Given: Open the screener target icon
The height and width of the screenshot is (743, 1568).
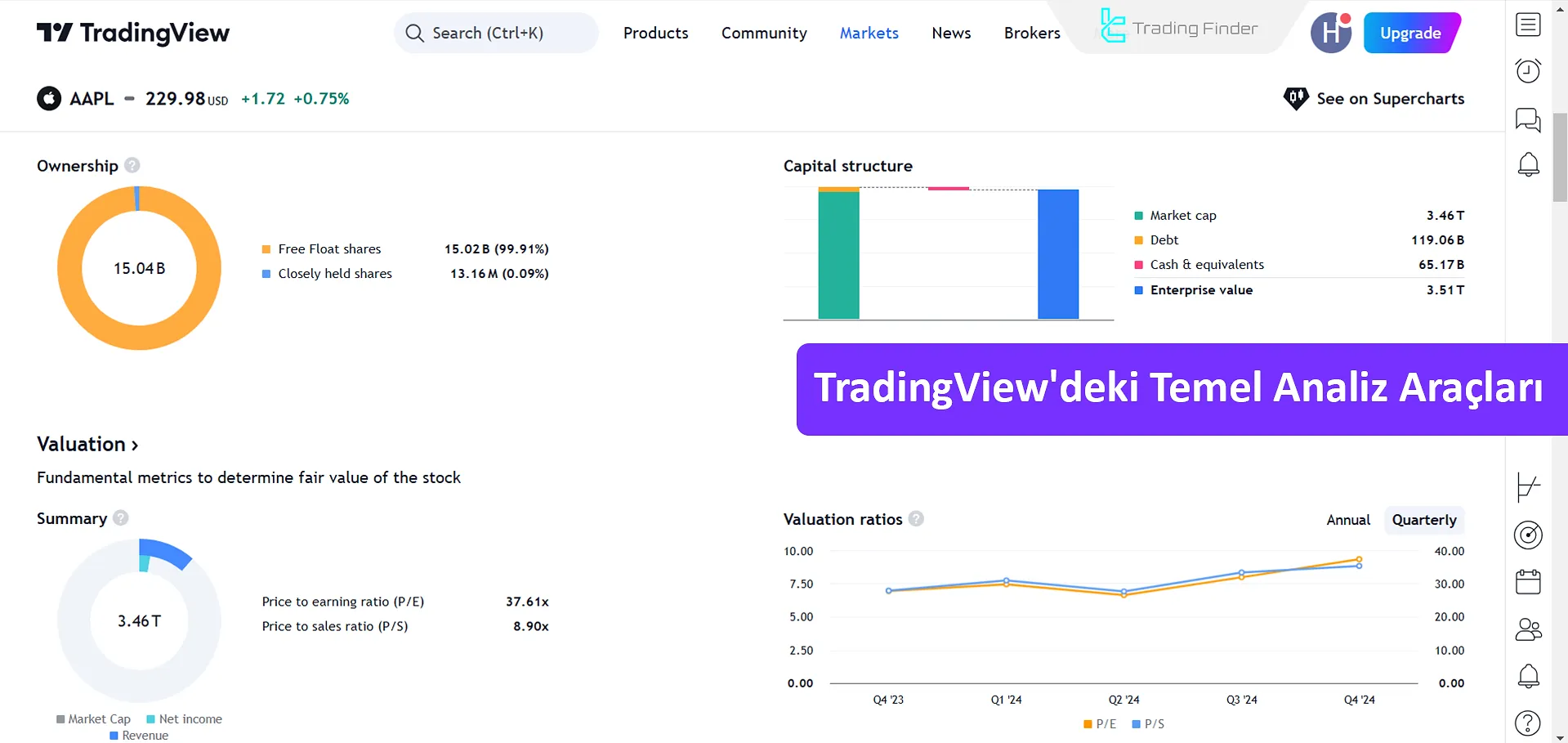Looking at the screenshot, I should tap(1527, 535).
